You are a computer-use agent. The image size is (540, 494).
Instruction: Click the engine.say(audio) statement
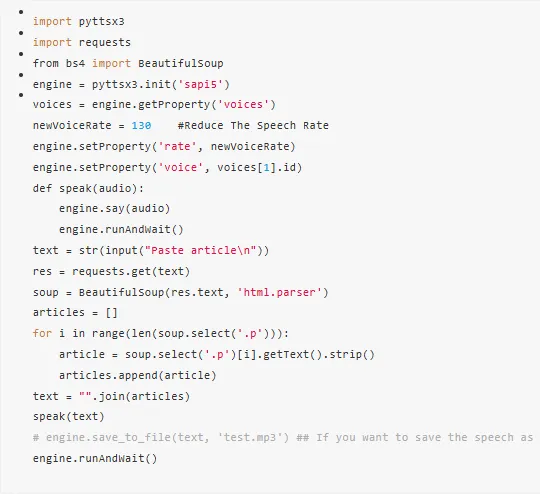point(115,209)
